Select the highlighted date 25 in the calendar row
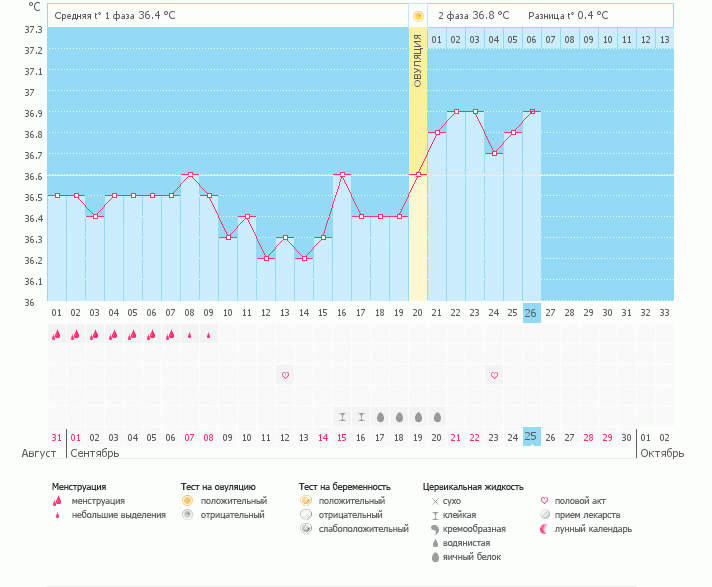 pos(532,437)
